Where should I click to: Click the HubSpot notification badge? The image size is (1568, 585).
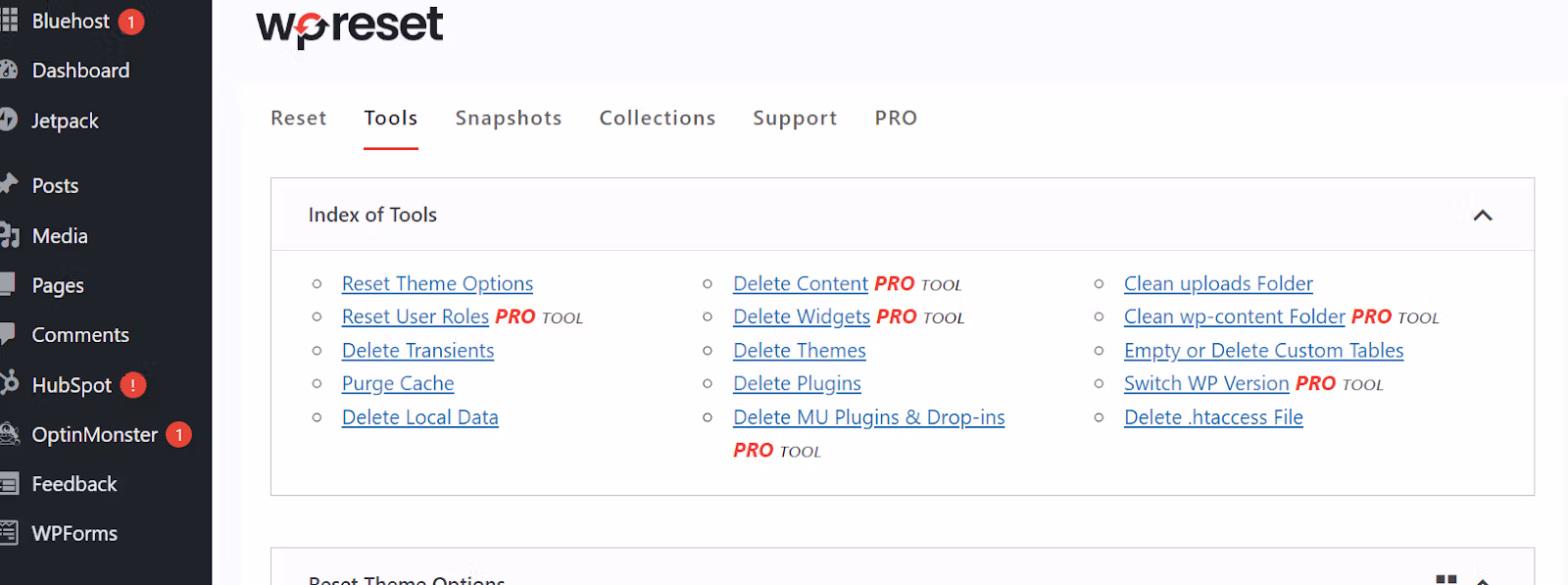coord(132,385)
